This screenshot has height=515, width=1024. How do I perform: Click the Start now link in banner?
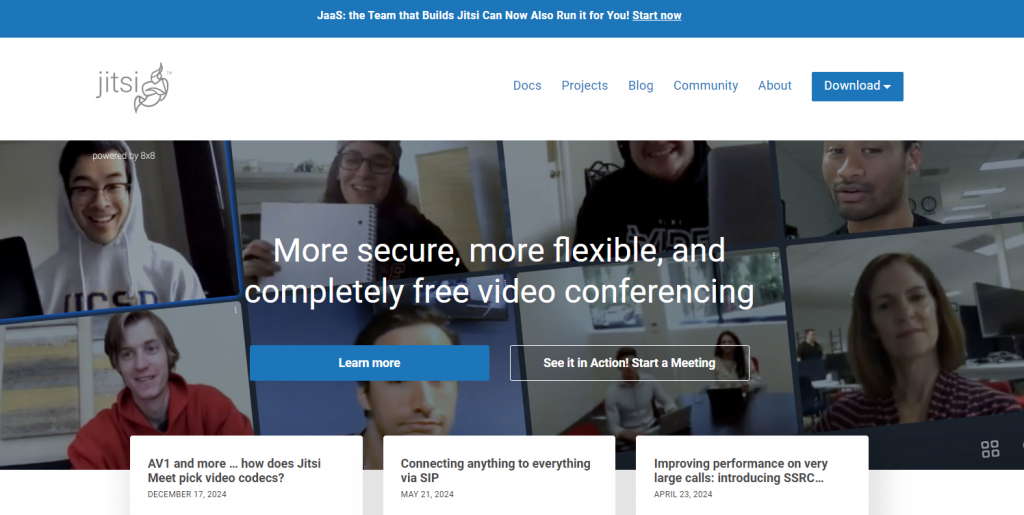click(x=656, y=15)
